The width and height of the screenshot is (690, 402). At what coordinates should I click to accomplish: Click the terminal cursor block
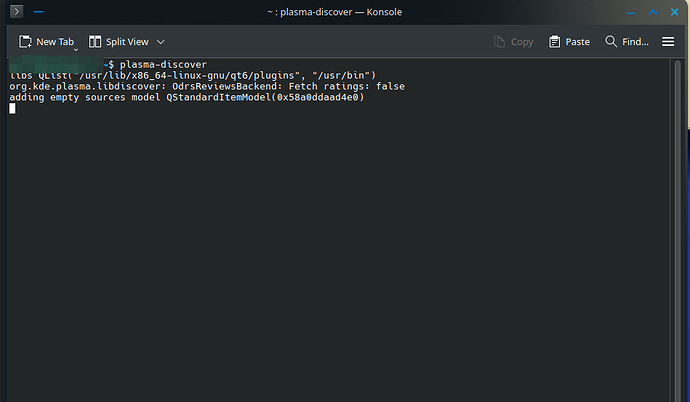12,108
